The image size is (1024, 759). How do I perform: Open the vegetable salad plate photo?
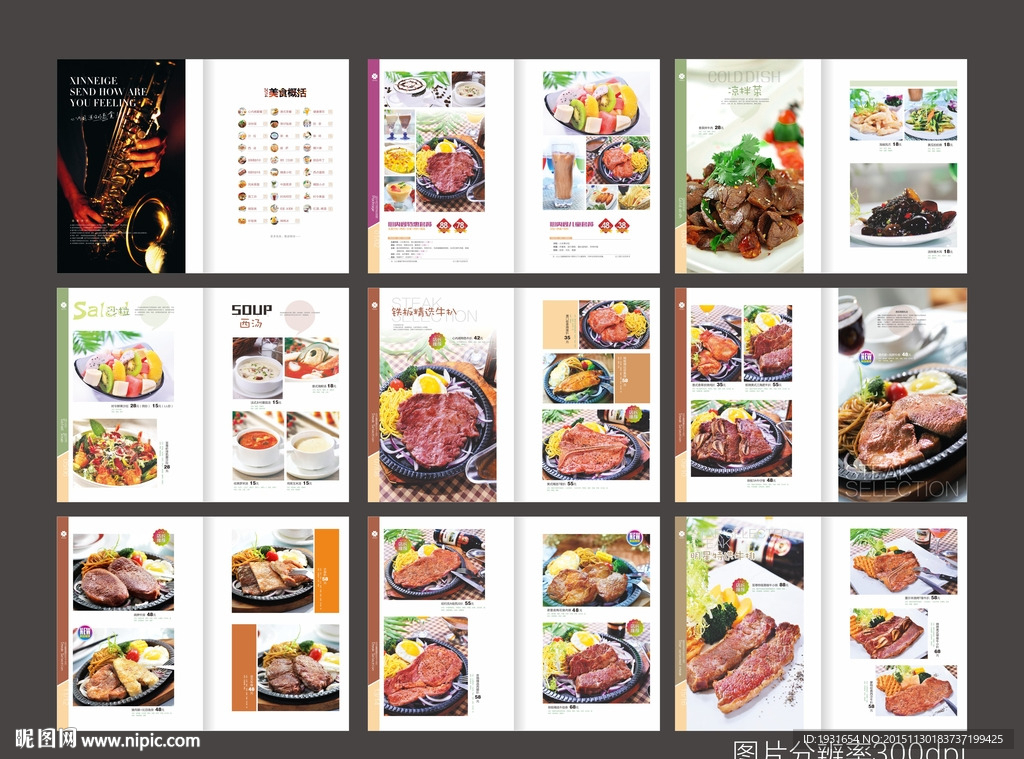115,453
